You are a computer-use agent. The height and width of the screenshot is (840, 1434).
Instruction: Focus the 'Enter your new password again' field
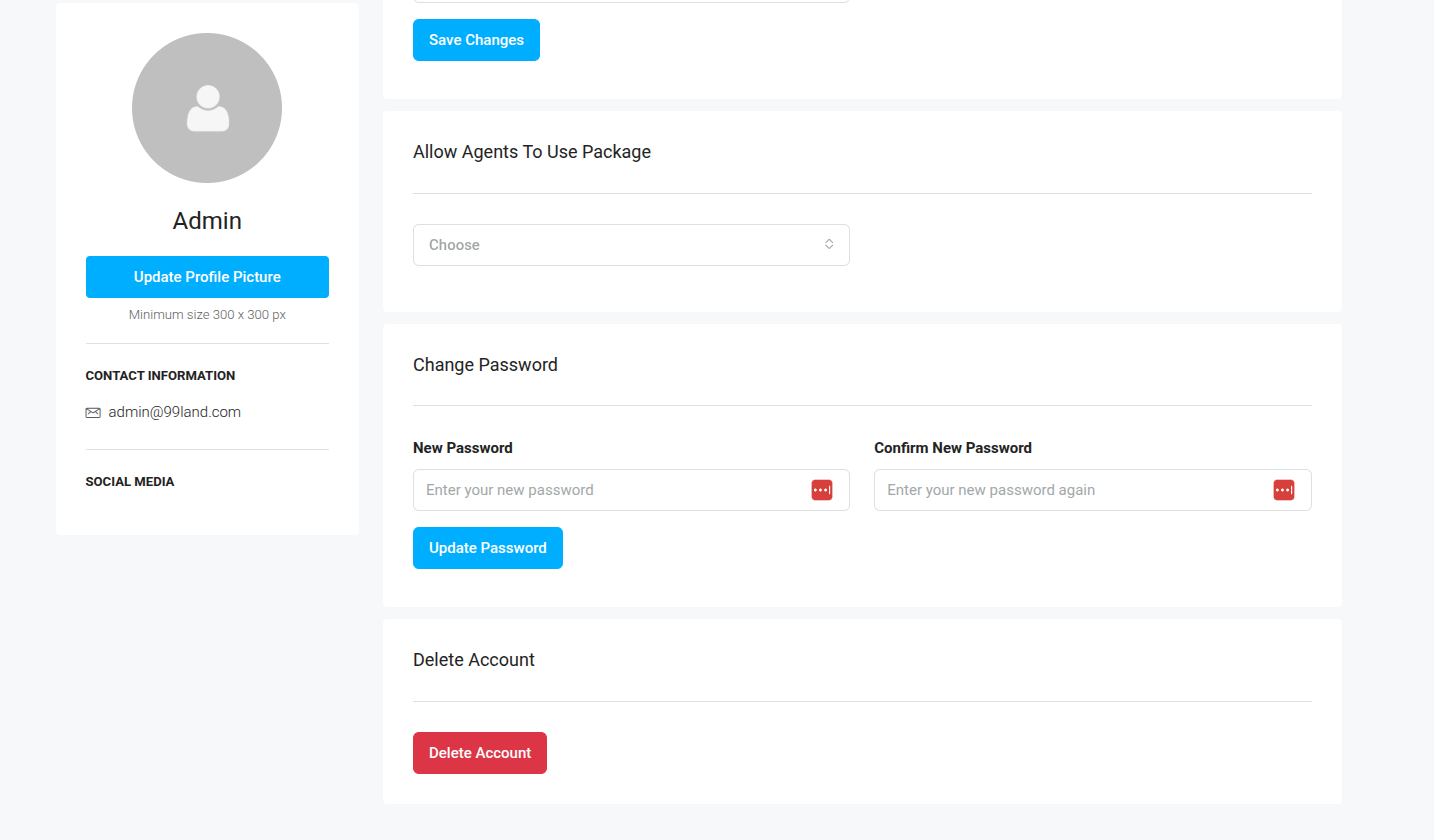[1070, 490]
